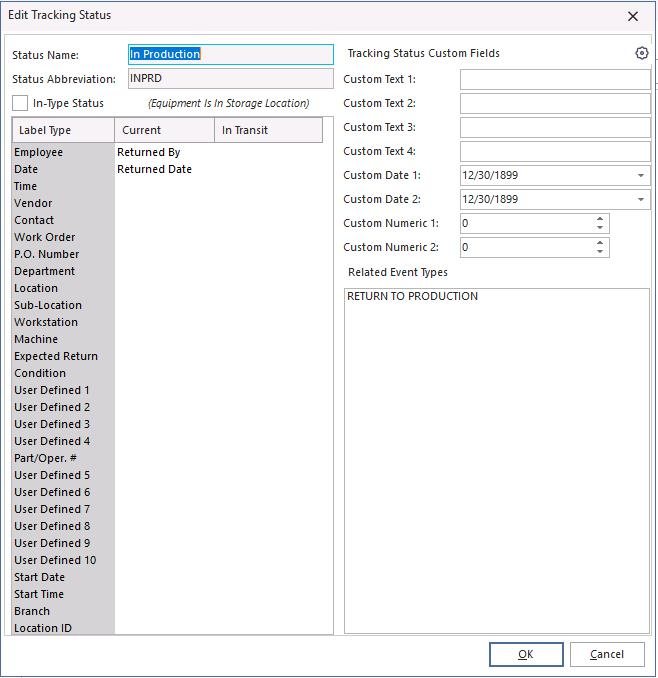This screenshot has height=678, width=658.
Task: Enable the In-Type Status checkbox
Action: (20, 103)
